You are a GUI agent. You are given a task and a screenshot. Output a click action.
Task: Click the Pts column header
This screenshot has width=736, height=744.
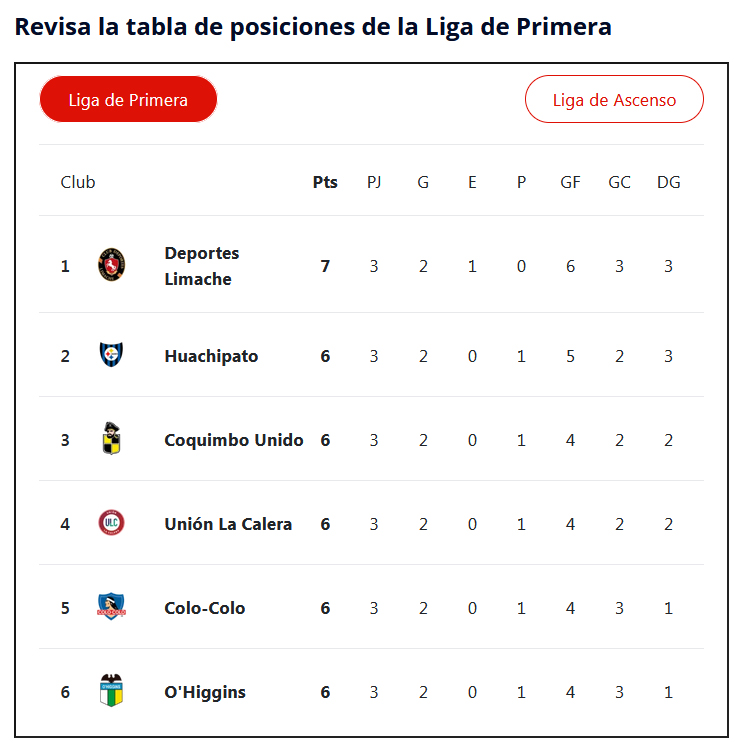click(x=325, y=182)
